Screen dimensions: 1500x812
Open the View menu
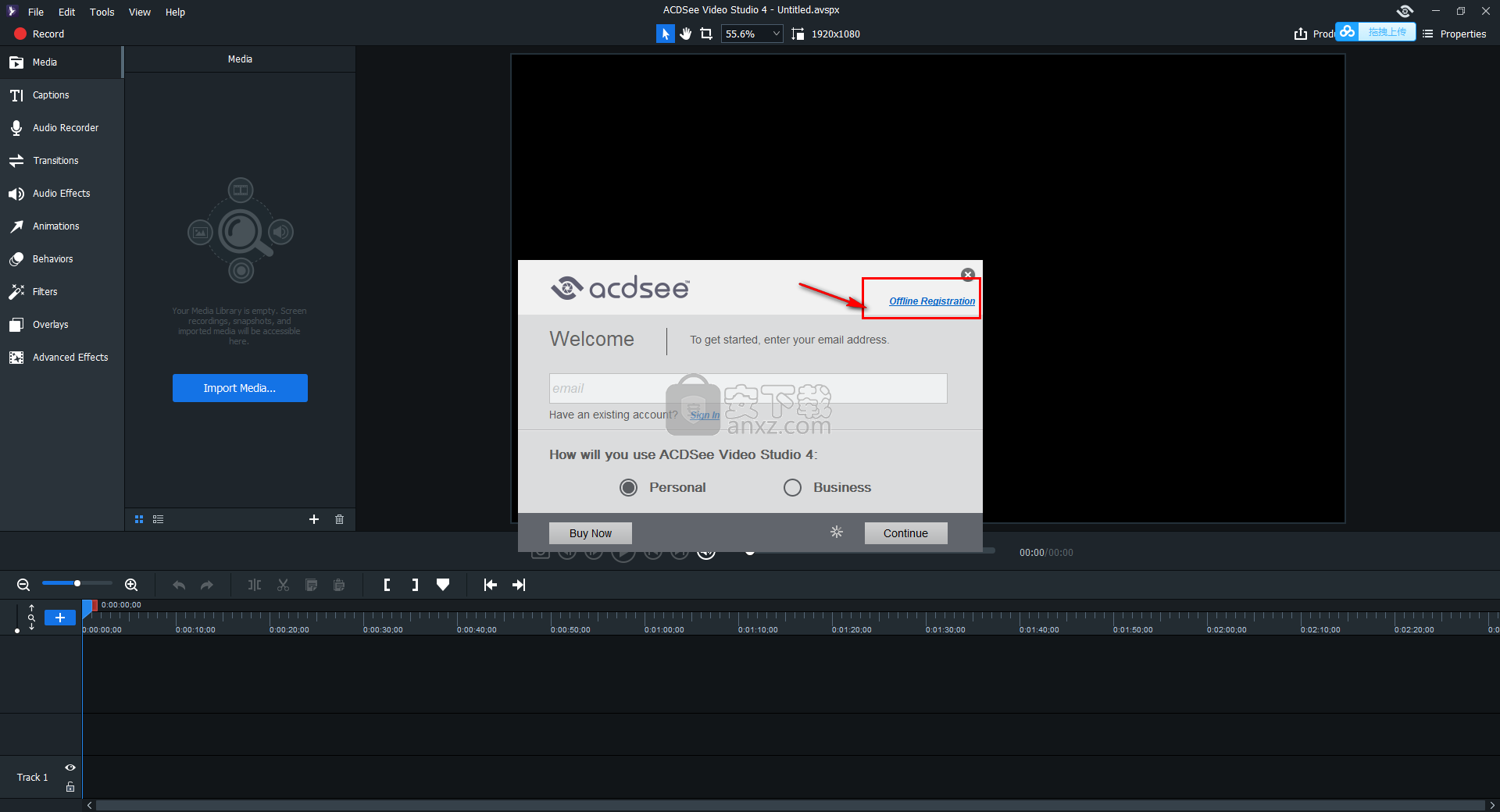pyautogui.click(x=140, y=12)
